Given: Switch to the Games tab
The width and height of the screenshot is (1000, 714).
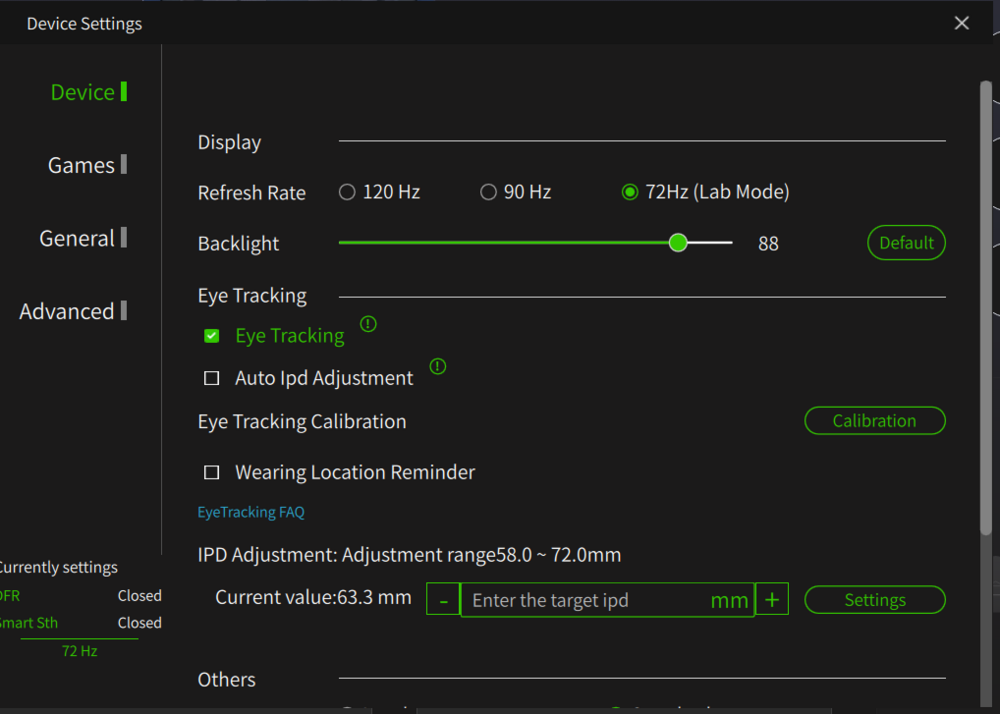Looking at the screenshot, I should (x=82, y=165).
